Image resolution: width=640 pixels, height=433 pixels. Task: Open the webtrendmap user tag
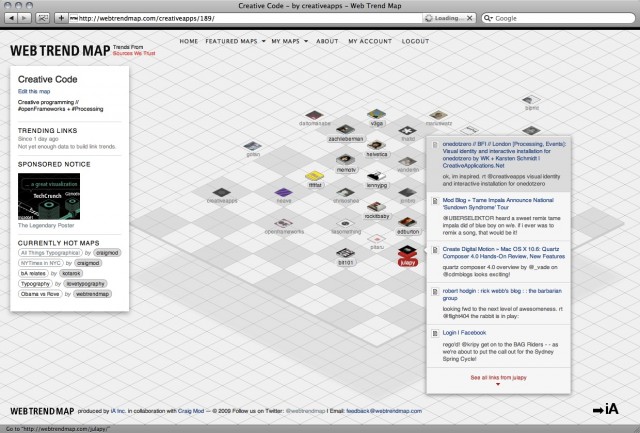pyautogui.click(x=93, y=294)
